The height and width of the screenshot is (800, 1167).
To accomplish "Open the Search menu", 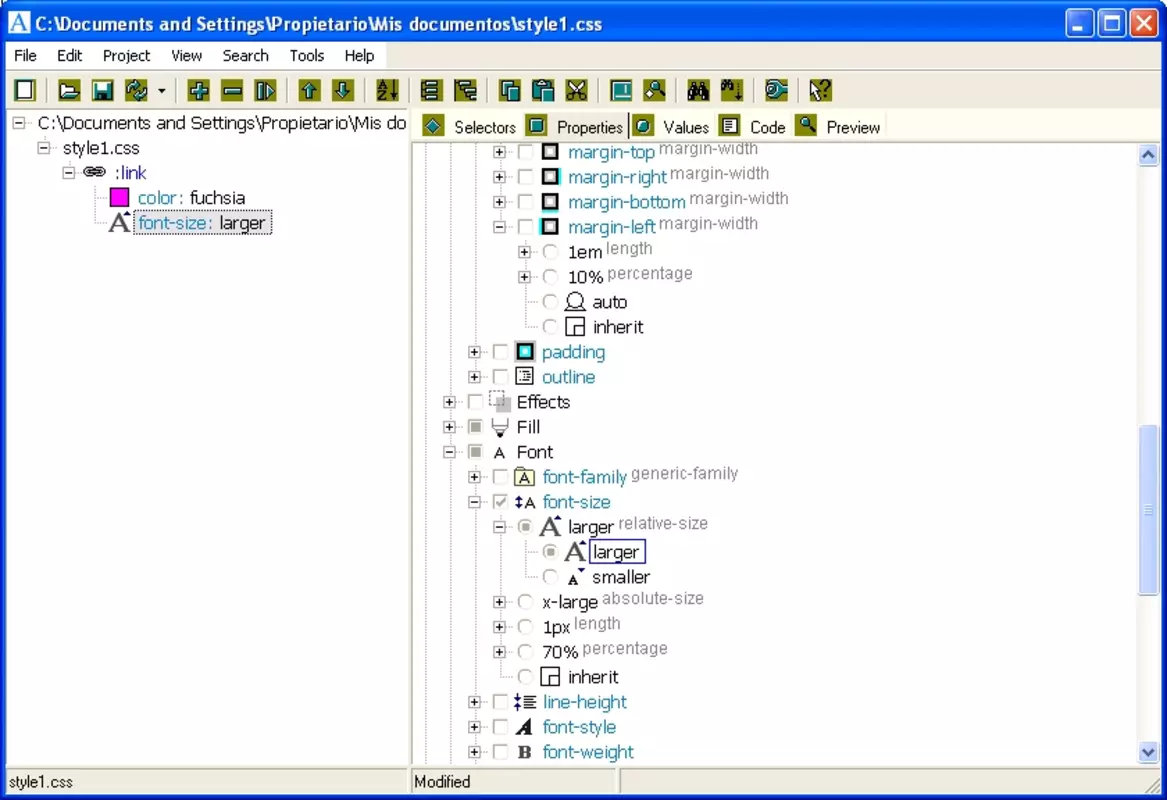I will click(246, 56).
